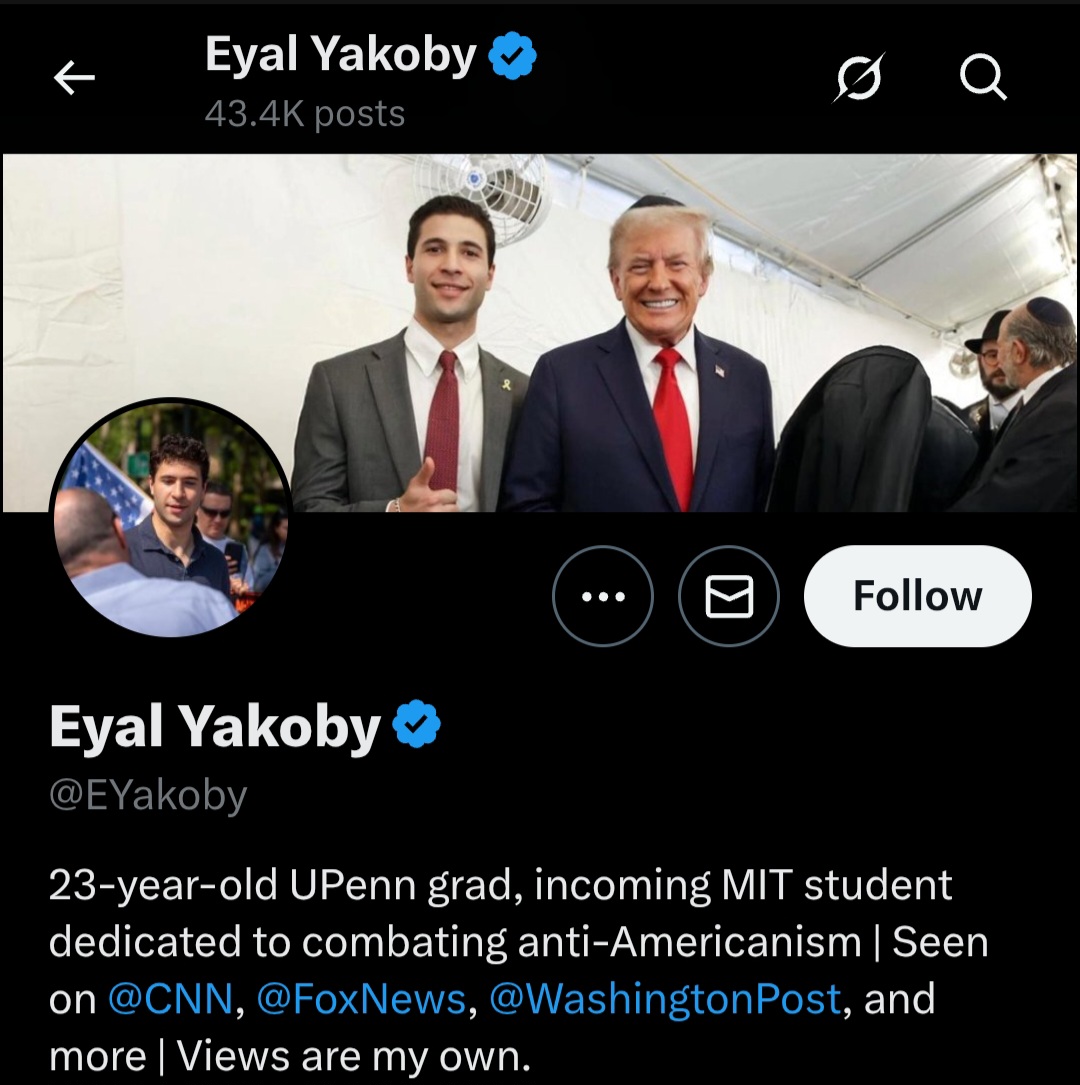Tap the 'Views are my own' bio line
Image resolution: width=1080 pixels, height=1085 pixels.
(x=353, y=1056)
